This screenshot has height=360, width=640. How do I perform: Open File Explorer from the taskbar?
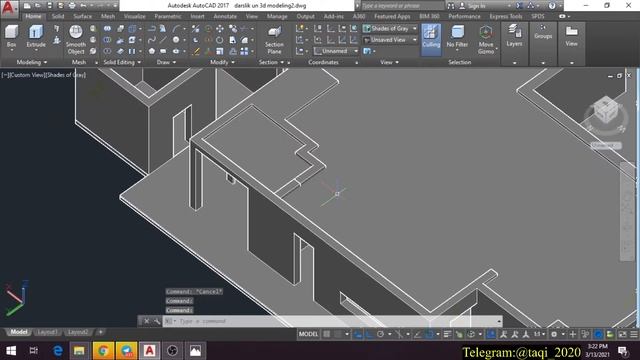click(79, 351)
